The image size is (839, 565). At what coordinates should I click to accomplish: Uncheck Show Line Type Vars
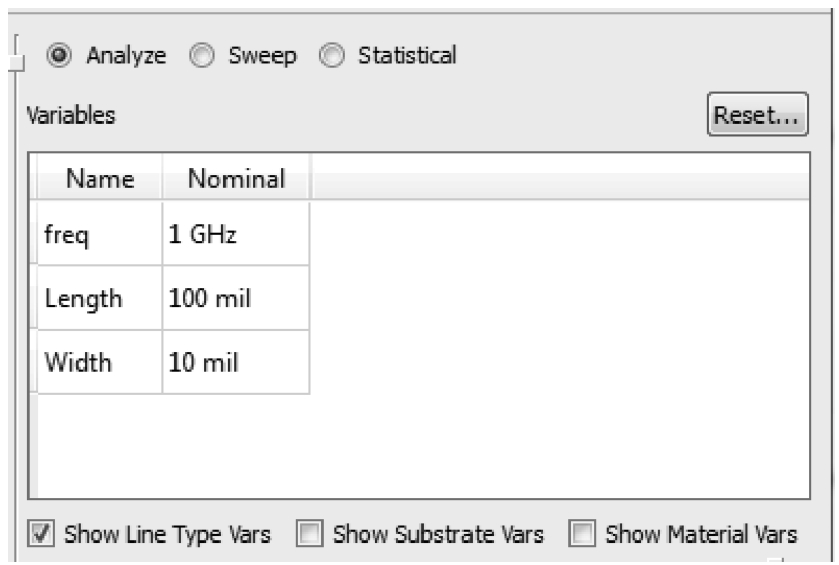click(41, 533)
